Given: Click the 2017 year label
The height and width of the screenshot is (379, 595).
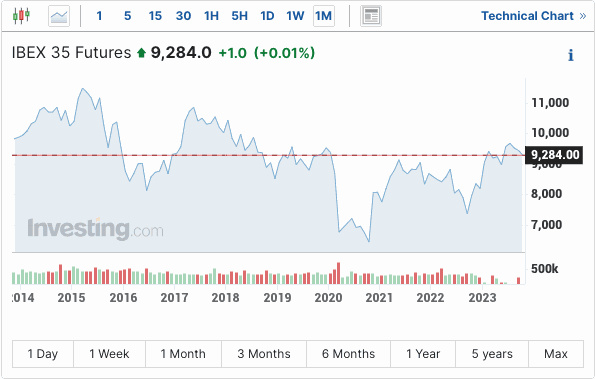Looking at the screenshot, I should (174, 298).
